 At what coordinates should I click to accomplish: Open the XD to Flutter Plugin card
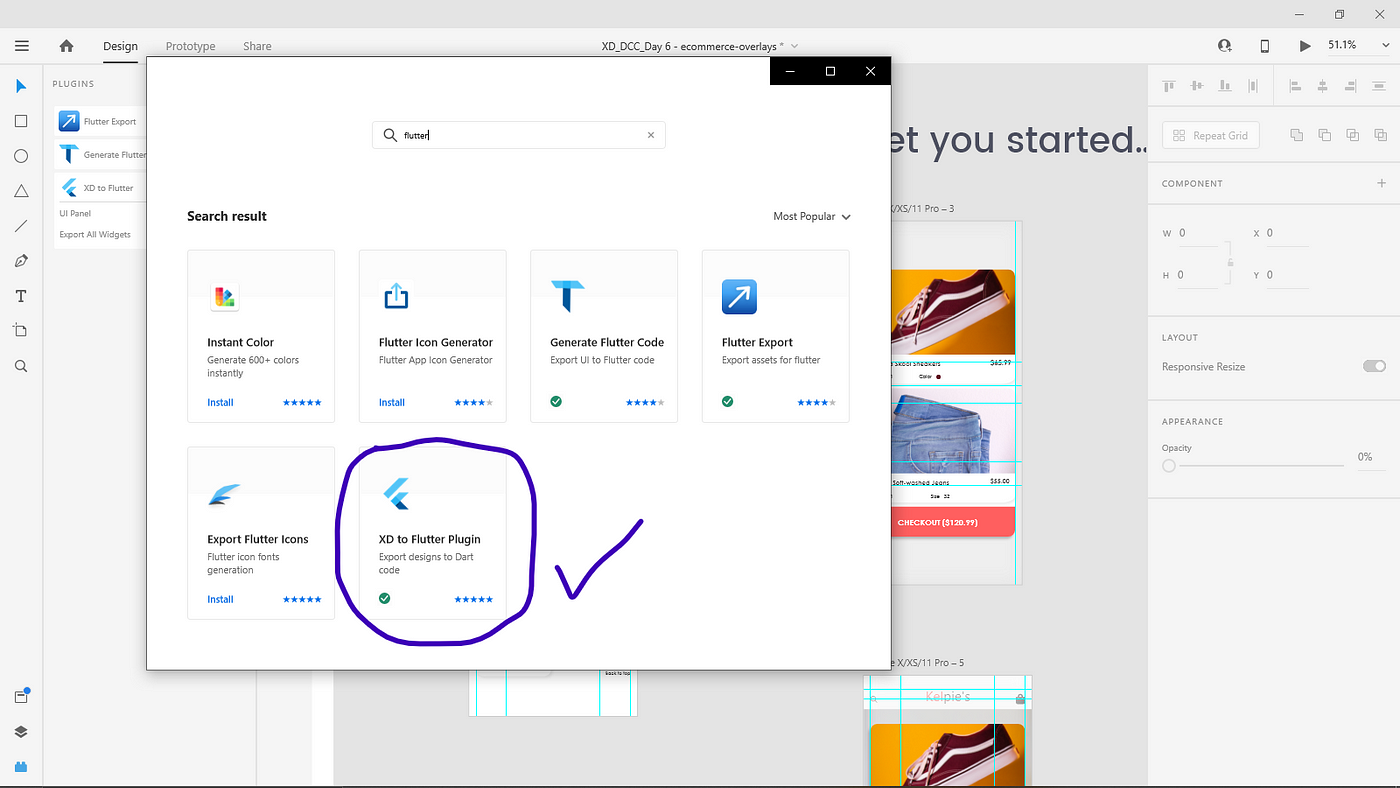point(433,533)
